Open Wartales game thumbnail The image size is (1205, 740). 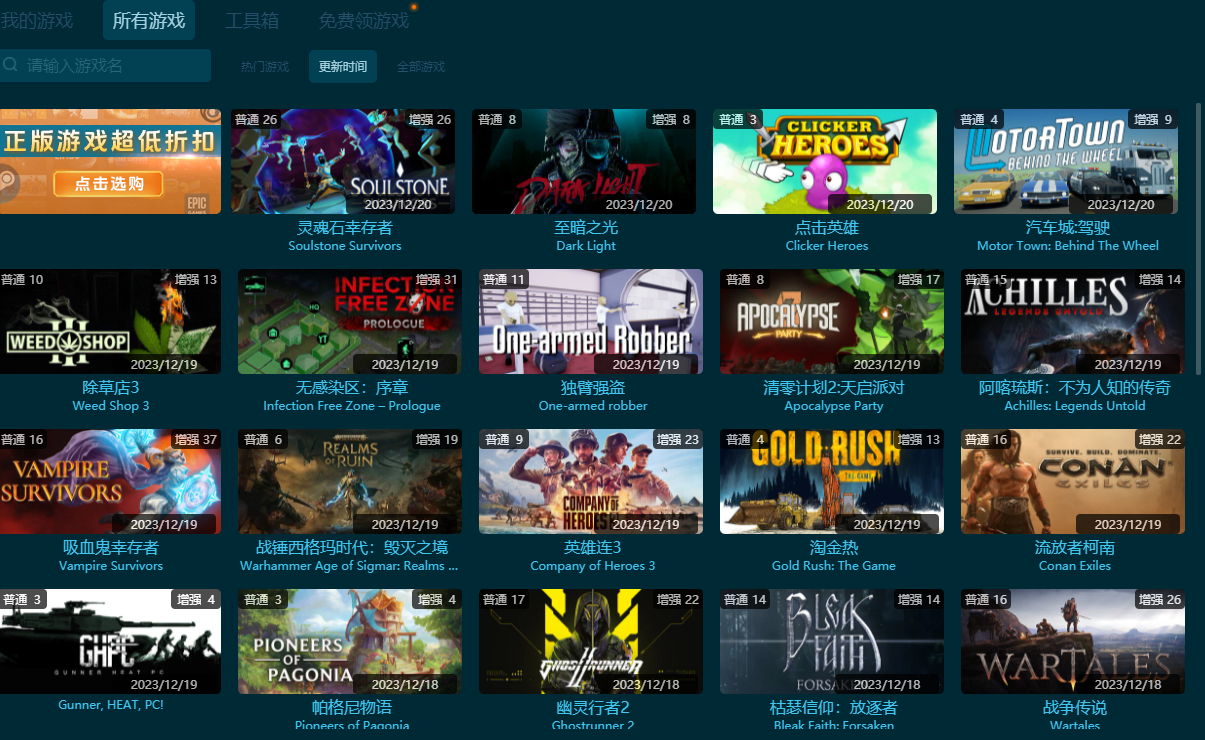coord(1073,641)
